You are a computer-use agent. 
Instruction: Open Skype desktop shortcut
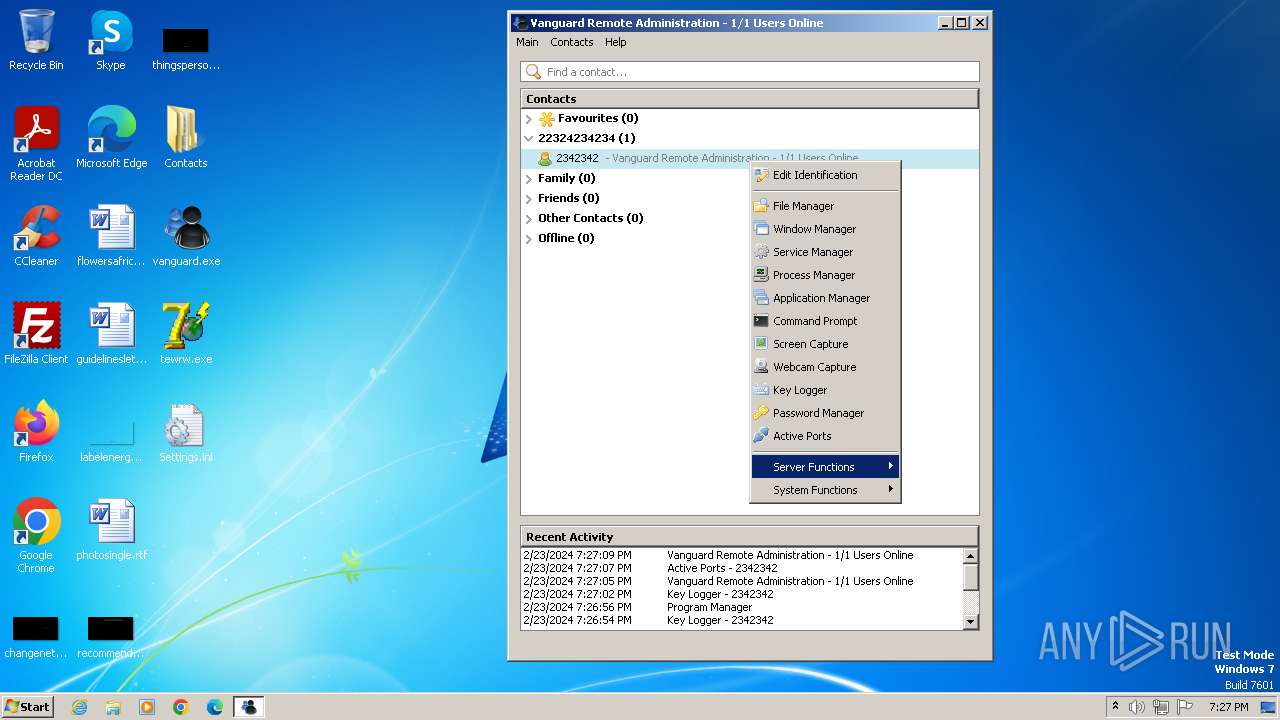pos(110,40)
